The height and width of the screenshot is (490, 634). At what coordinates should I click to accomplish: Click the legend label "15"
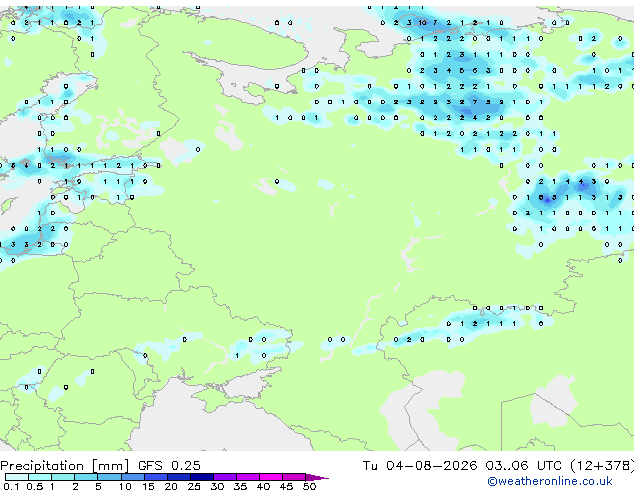148,486
